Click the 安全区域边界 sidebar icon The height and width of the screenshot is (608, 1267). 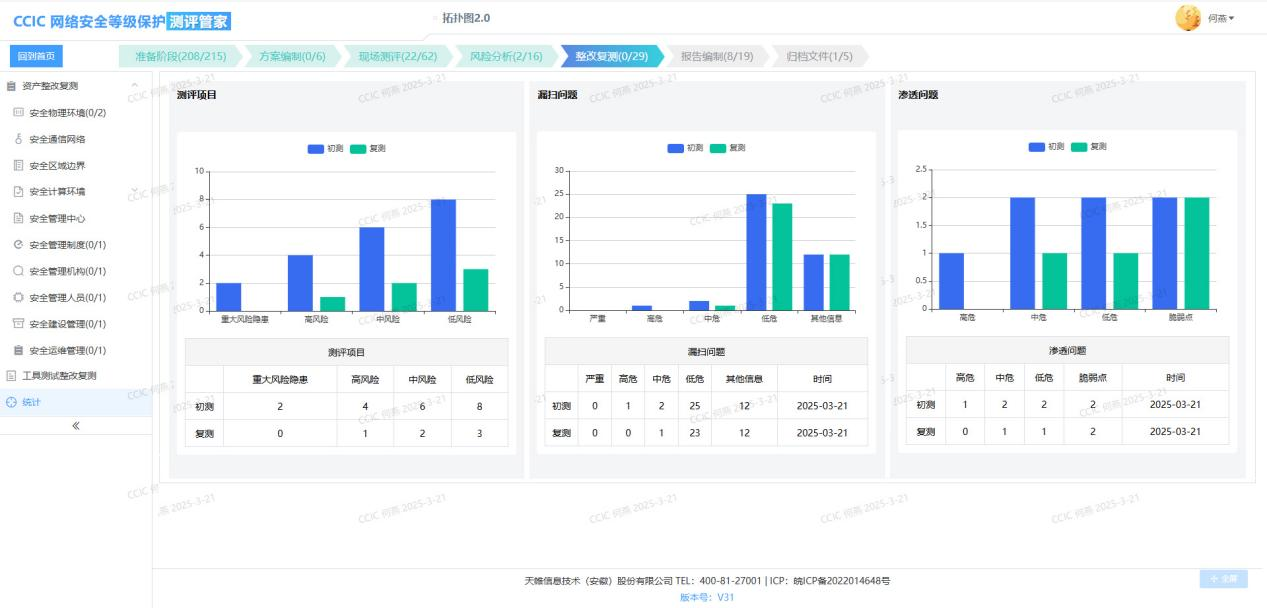(18, 166)
